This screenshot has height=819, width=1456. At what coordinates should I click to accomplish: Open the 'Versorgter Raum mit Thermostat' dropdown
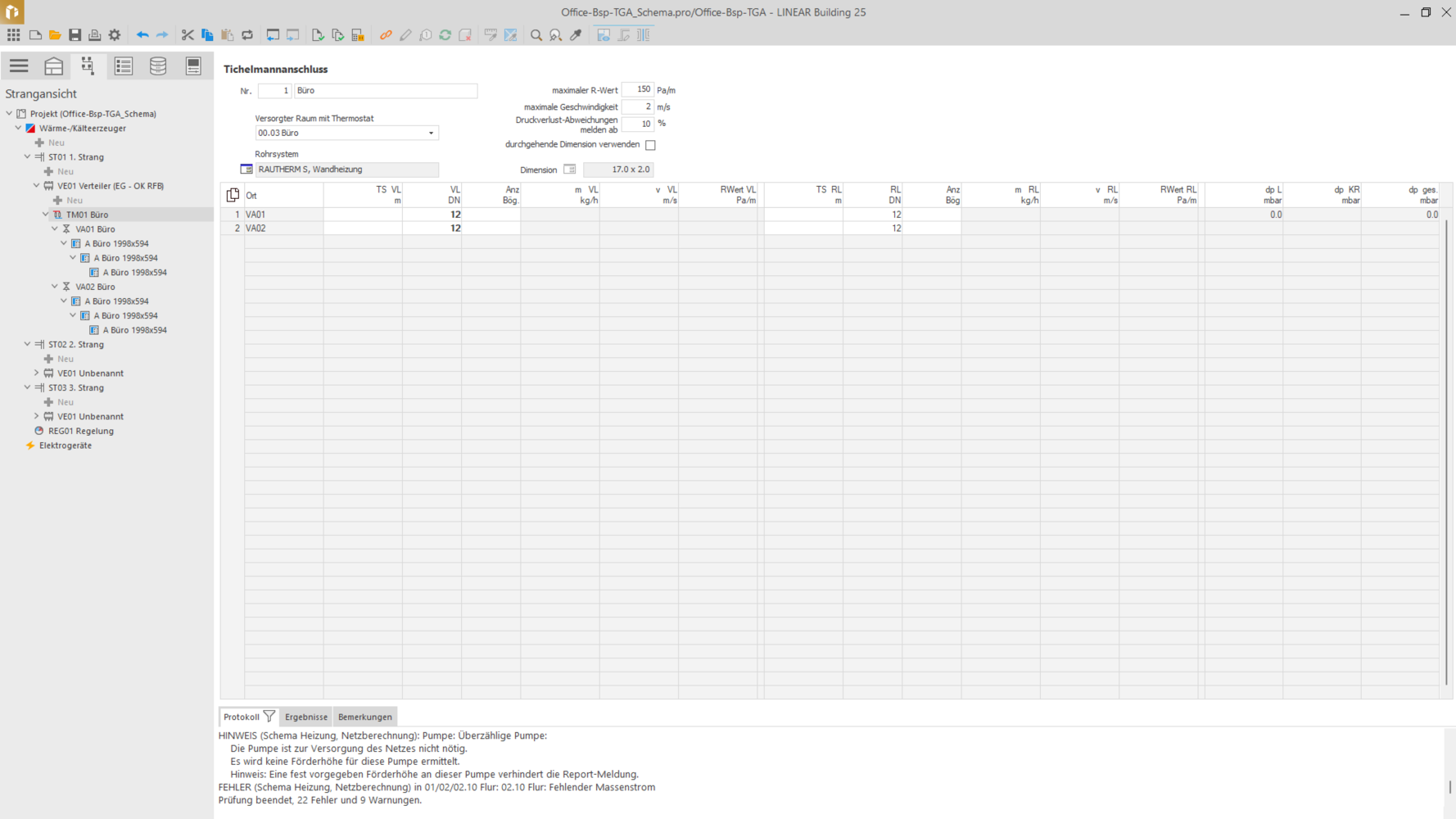coord(431,133)
